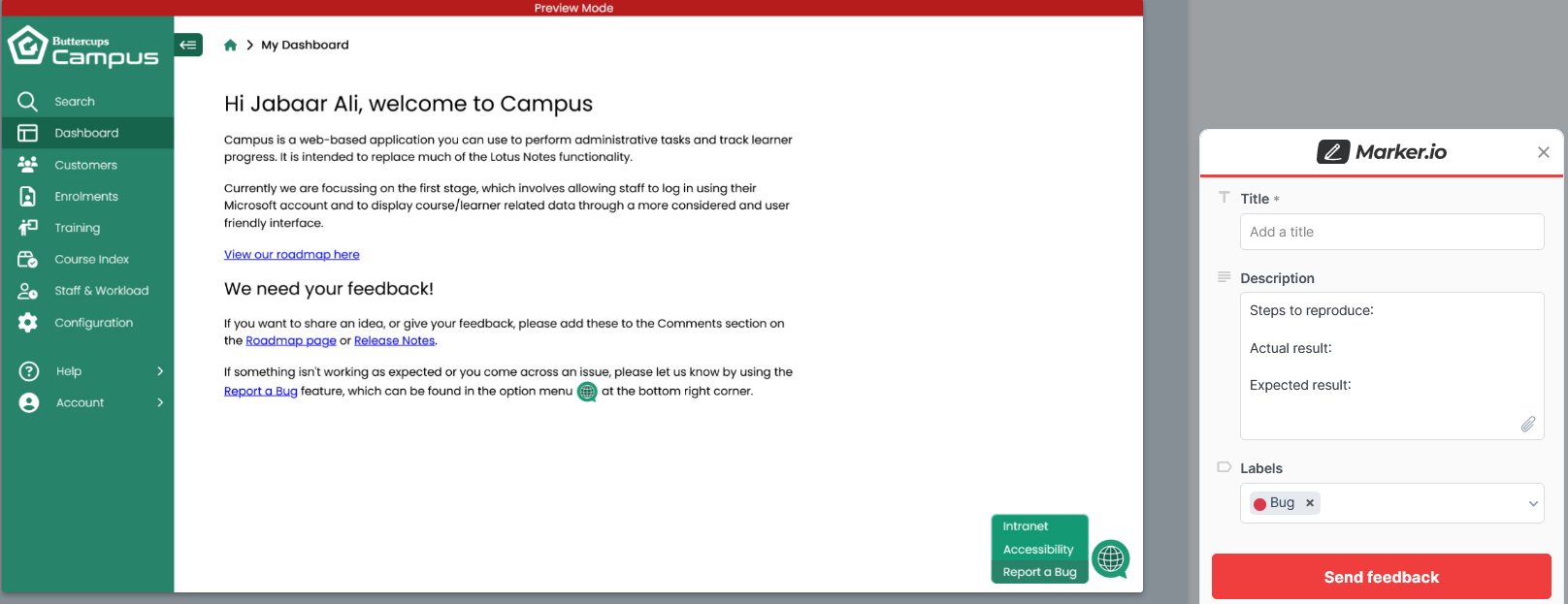Image resolution: width=1568 pixels, height=604 pixels.
Task: Click the Configuration gear icon
Action: click(x=27, y=323)
